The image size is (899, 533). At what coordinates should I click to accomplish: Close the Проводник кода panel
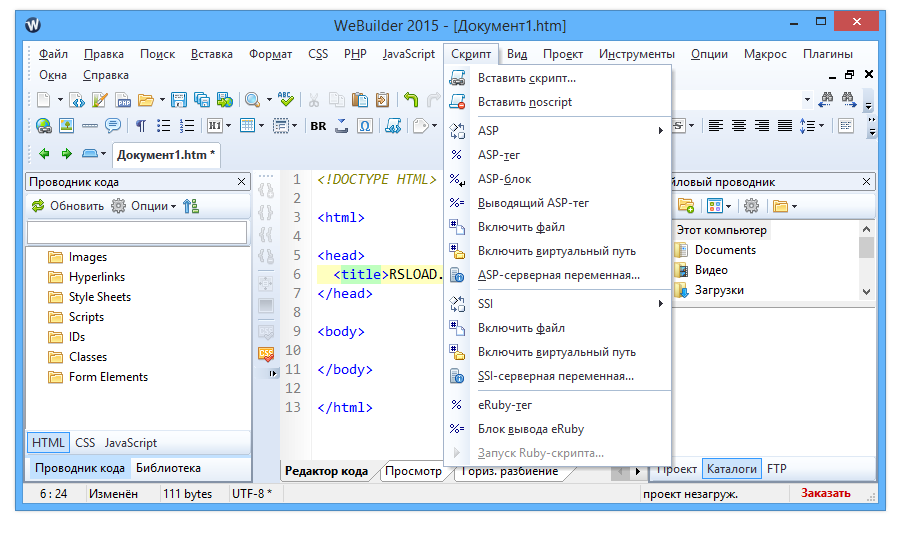pos(241,182)
